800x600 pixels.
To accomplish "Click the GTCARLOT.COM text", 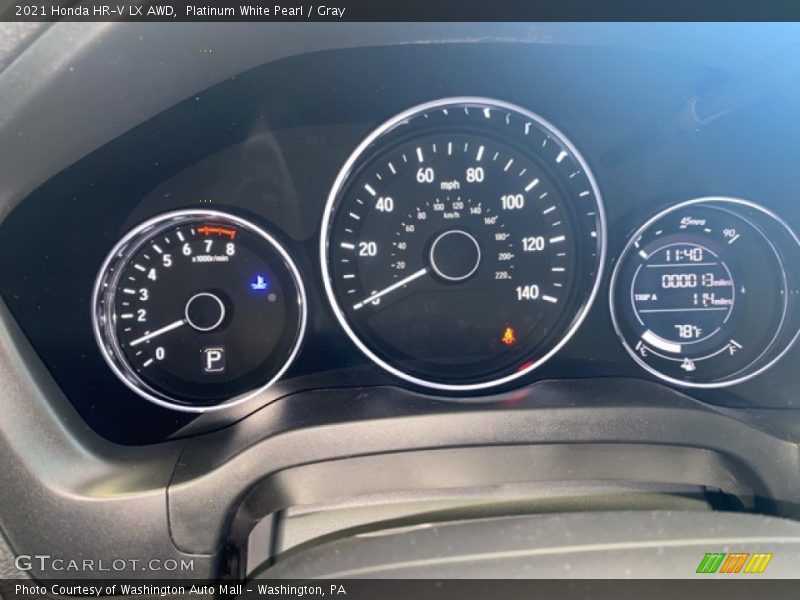I will point(104,563).
